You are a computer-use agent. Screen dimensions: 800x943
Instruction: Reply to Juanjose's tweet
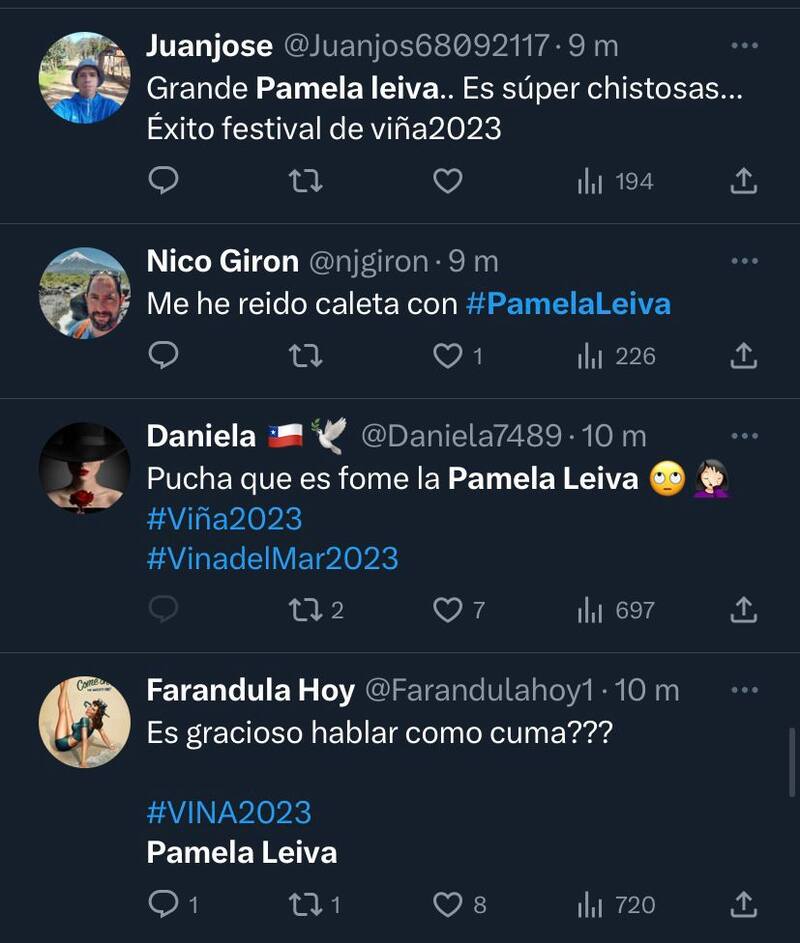point(163,181)
